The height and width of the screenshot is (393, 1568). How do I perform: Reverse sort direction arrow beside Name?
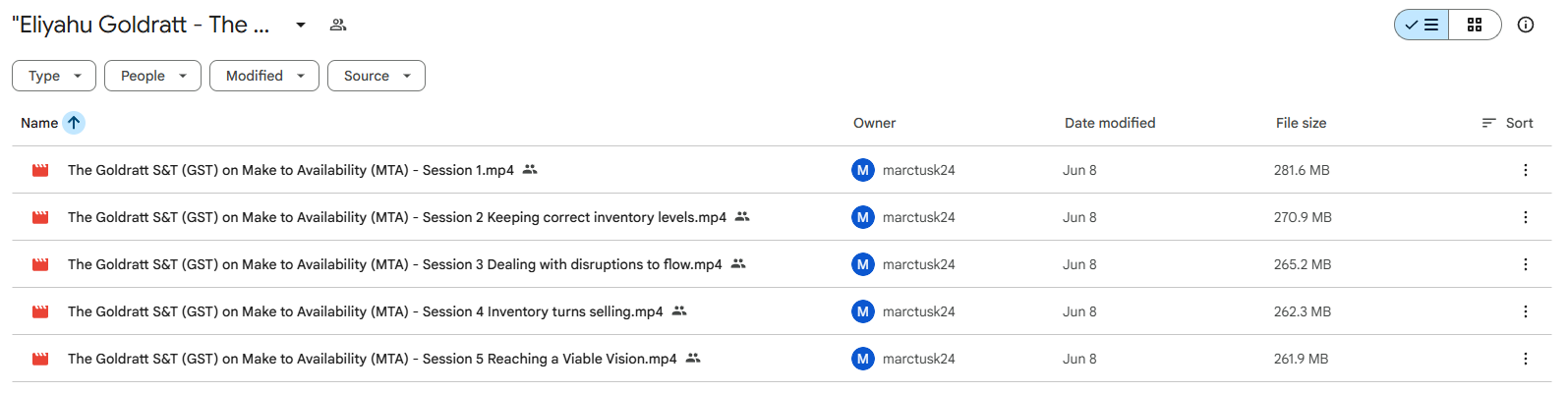[x=74, y=123]
